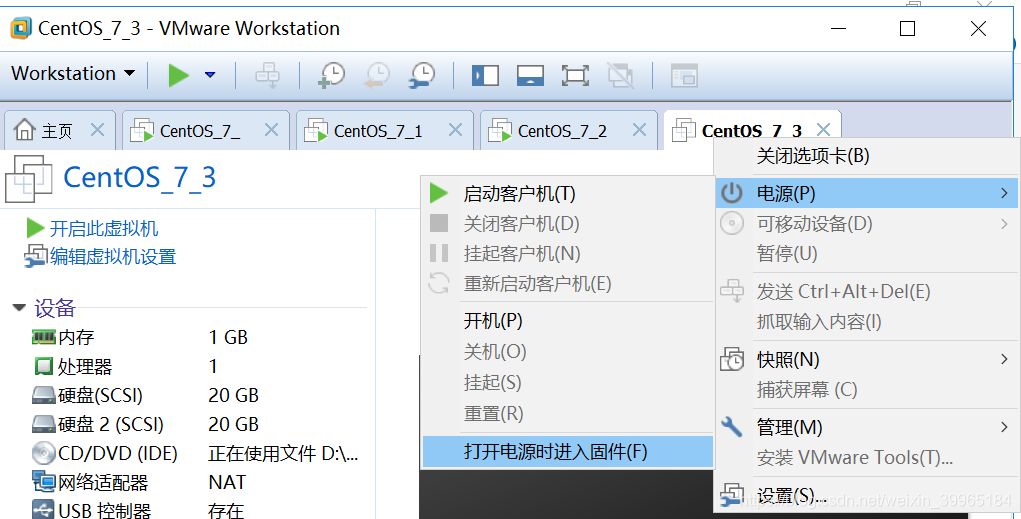
Task: Choose 启动客户机(T) from power submenu
Action: (x=568, y=193)
